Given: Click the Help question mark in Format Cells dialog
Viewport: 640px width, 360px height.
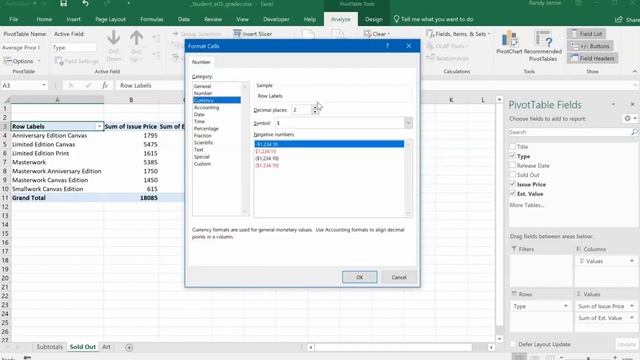Looking at the screenshot, I should coord(387,46).
